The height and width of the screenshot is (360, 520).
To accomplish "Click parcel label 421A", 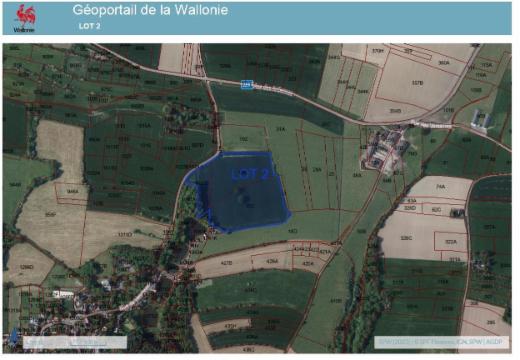I will point(325,252).
